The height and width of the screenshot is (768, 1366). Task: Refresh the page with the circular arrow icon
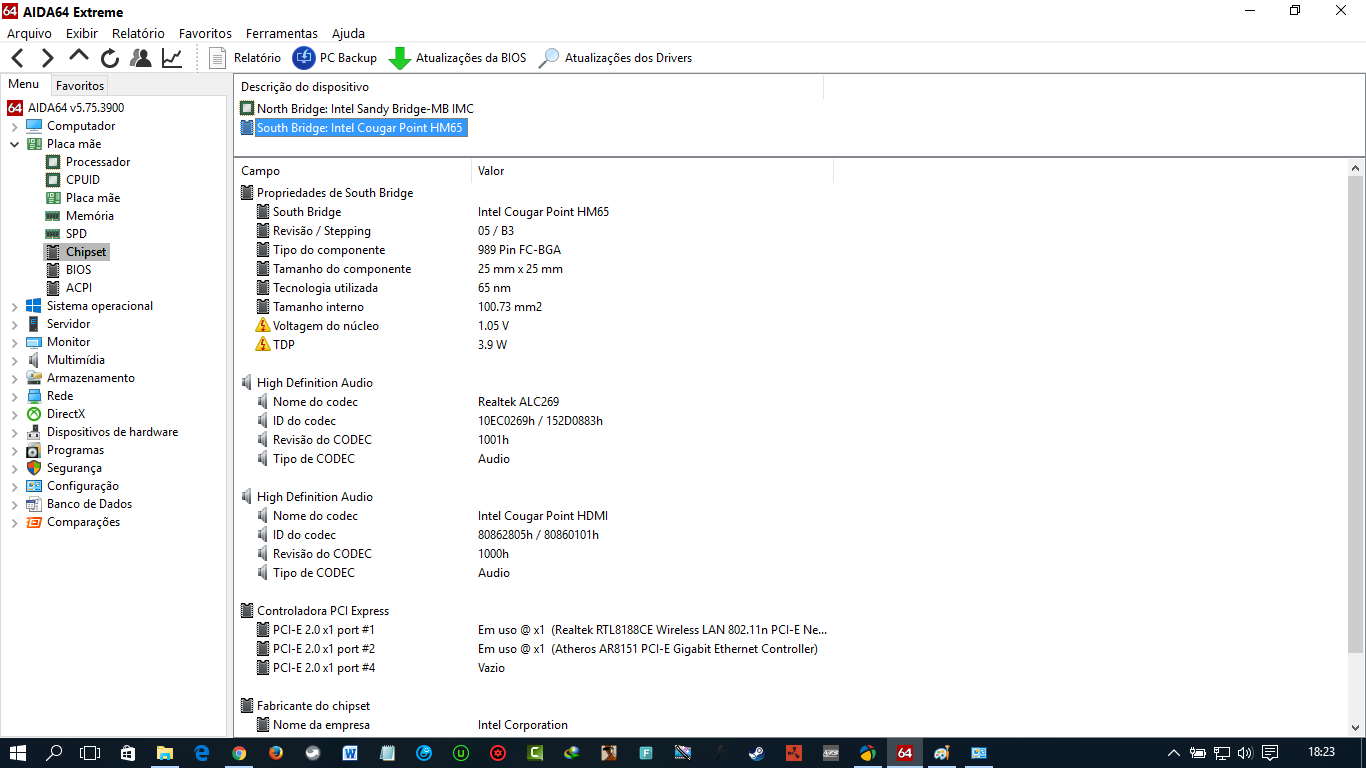point(110,58)
